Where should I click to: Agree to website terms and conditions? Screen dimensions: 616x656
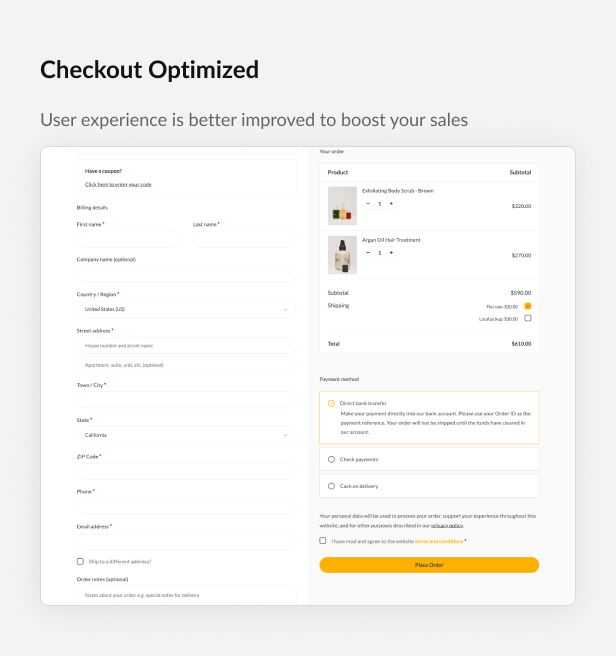click(323, 540)
